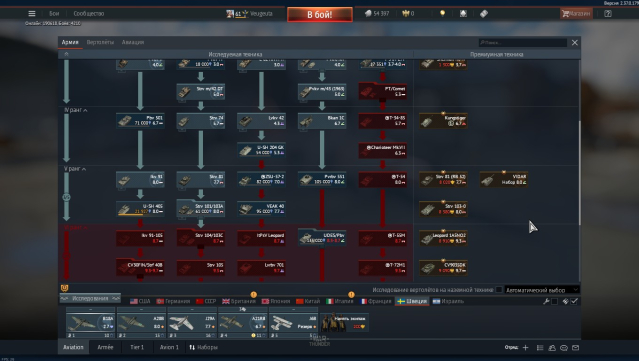Click the squad plus icon

(525, 348)
